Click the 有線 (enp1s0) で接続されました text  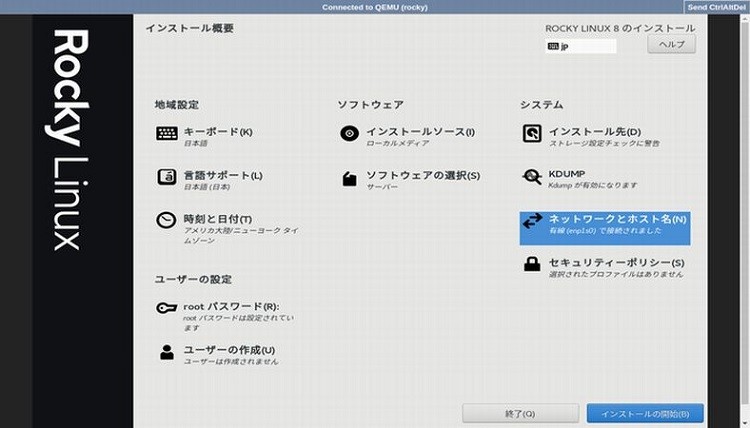pos(605,230)
